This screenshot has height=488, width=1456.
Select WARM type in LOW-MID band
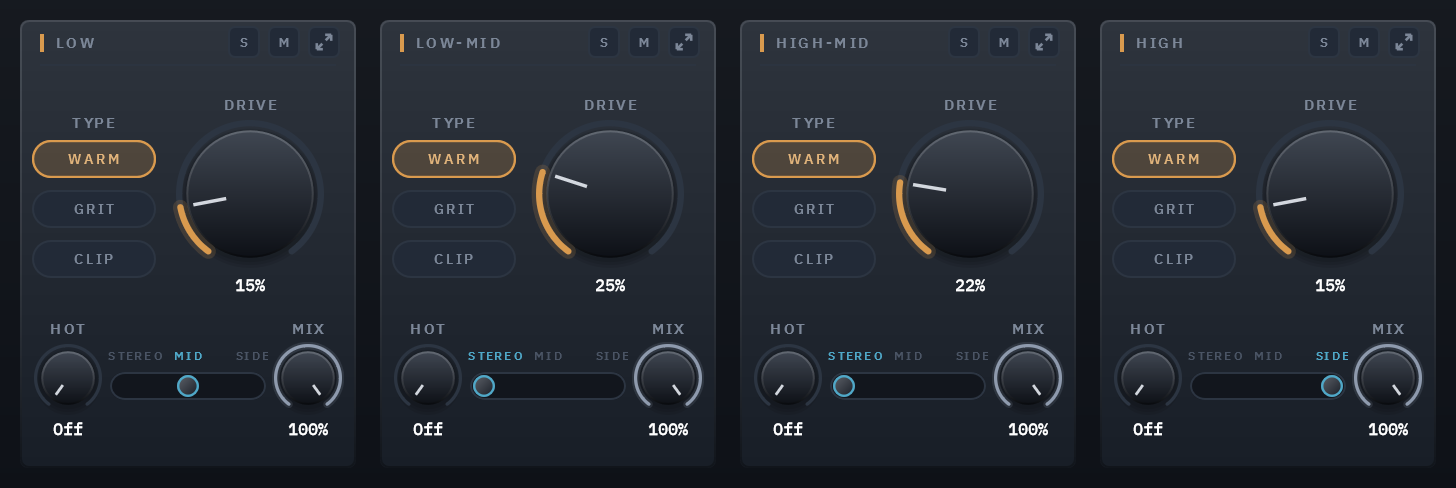[x=454, y=159]
